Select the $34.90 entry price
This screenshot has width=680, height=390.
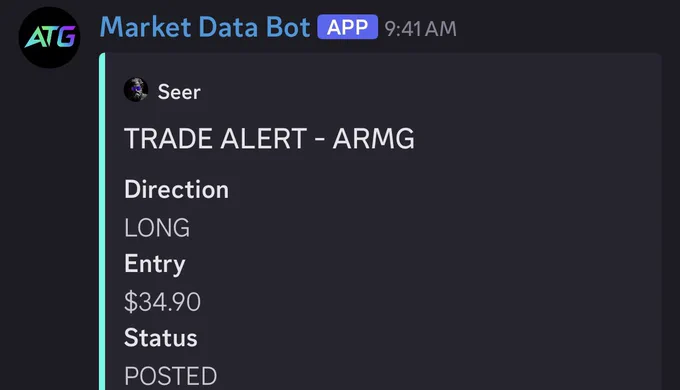tap(162, 302)
